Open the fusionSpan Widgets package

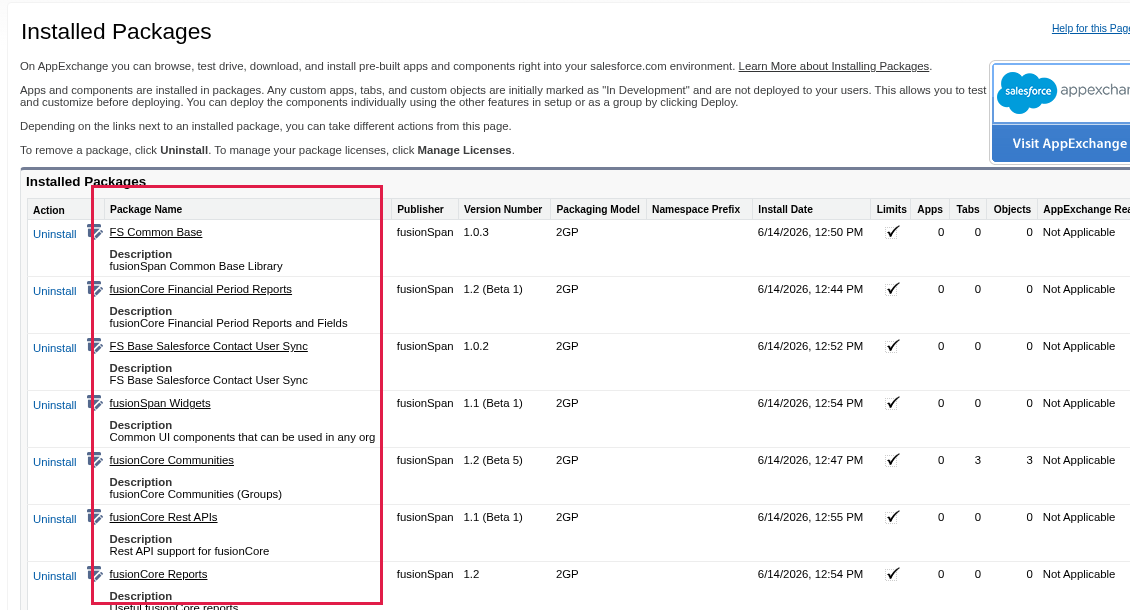[x=160, y=403]
